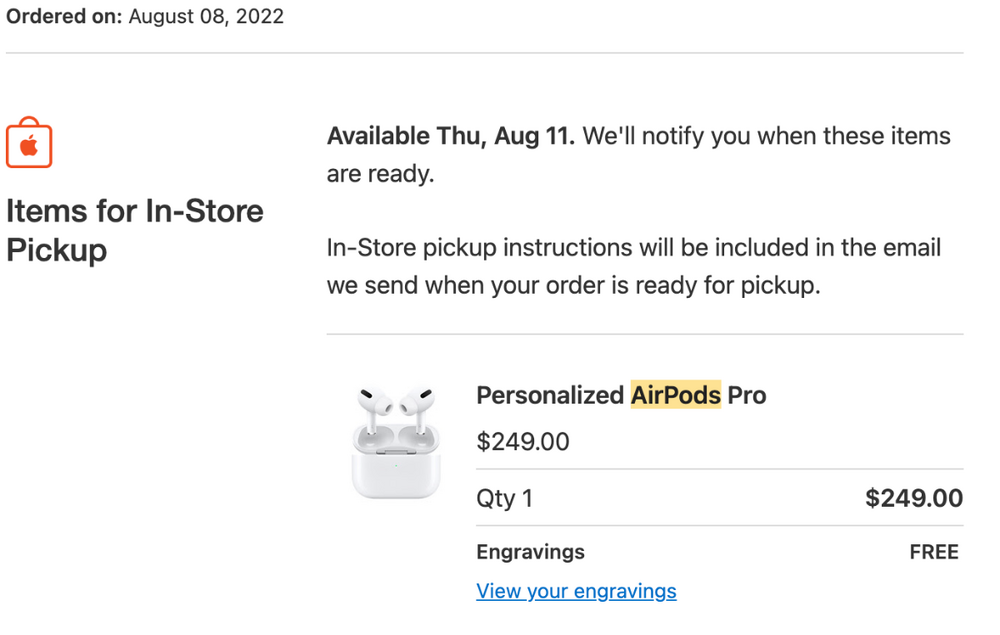Click the bold $249.00 line total
This screenshot has width=1000, height=635.
[913, 498]
